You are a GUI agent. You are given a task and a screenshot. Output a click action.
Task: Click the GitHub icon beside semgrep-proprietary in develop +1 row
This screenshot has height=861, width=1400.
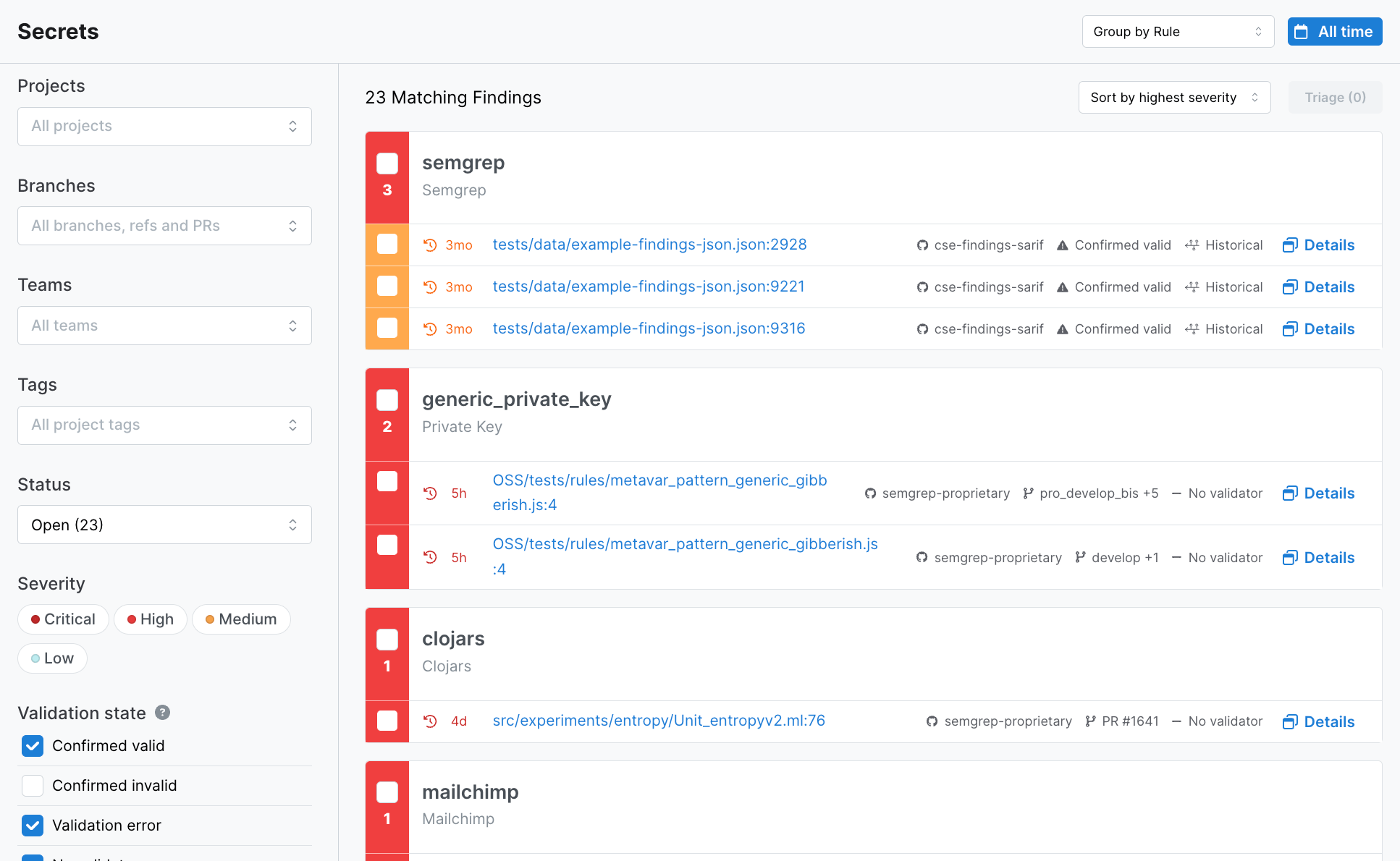point(922,557)
